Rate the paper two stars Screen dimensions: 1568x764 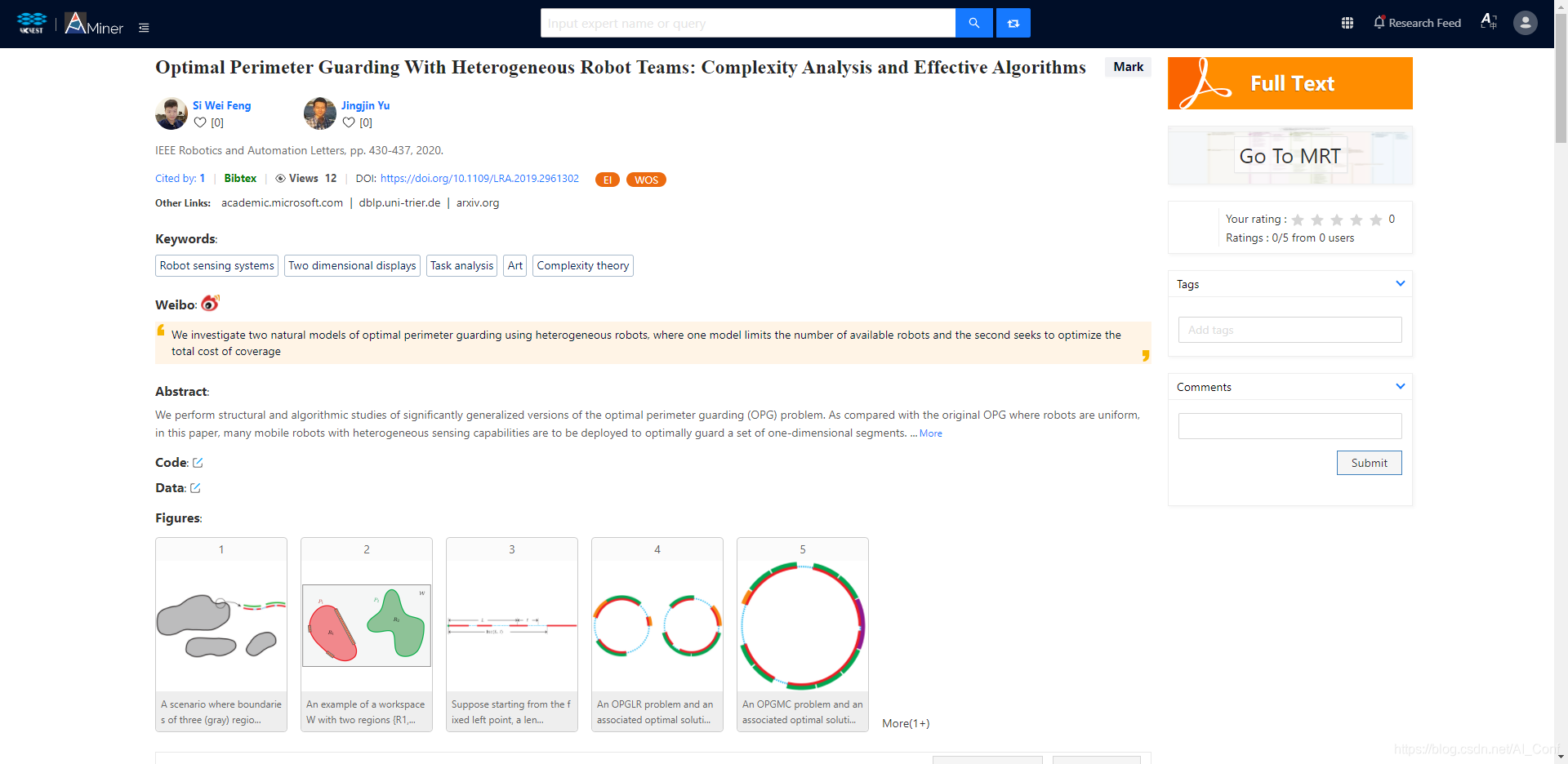(x=1317, y=220)
